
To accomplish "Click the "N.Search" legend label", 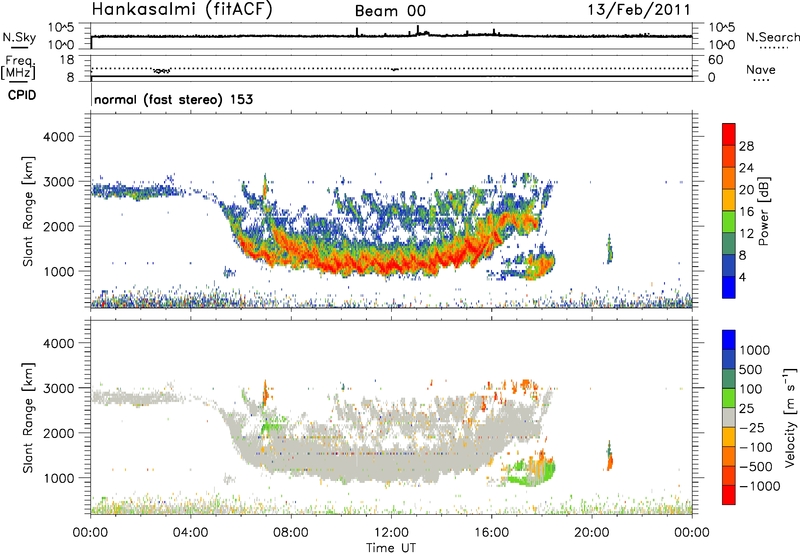I will (x=773, y=37).
